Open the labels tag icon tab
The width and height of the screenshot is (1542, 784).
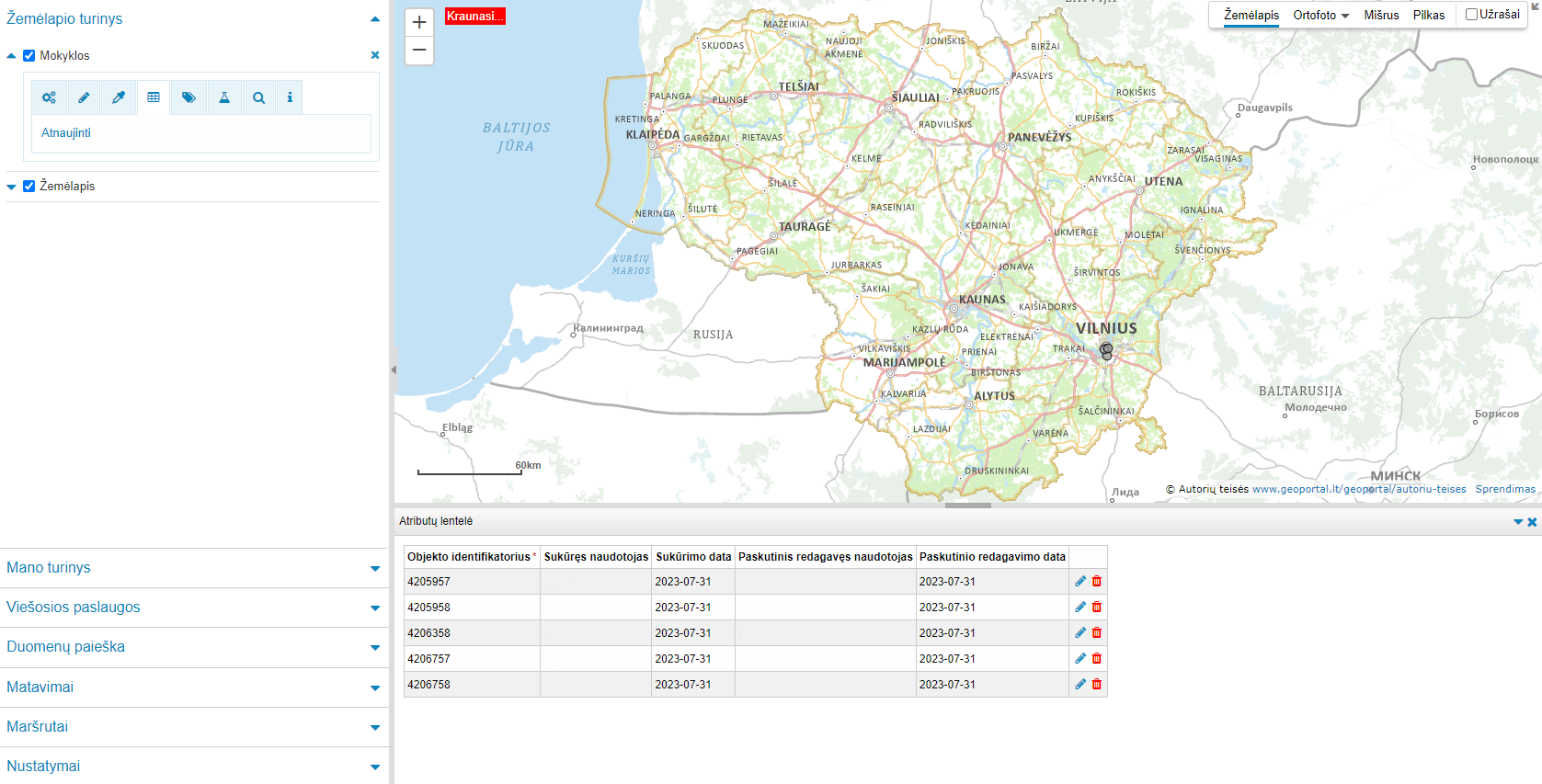pyautogui.click(x=188, y=97)
